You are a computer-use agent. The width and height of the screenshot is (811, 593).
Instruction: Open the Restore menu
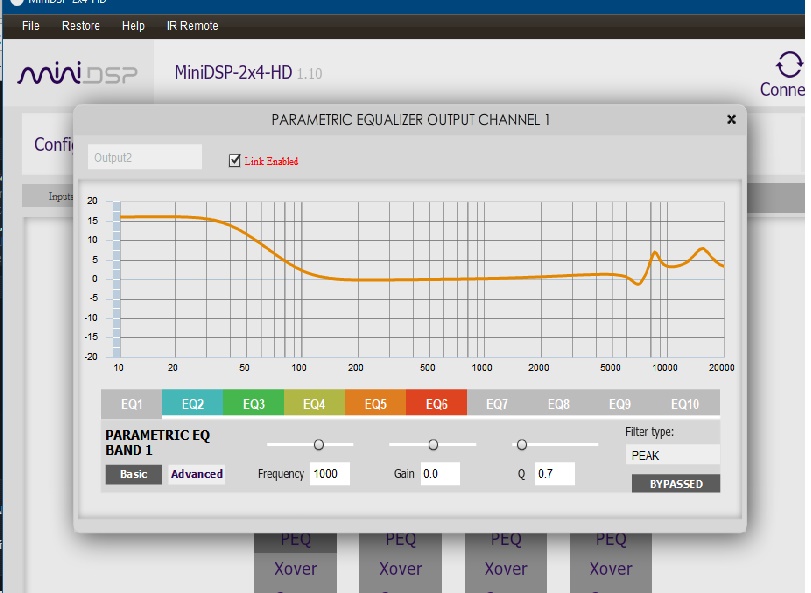click(81, 26)
